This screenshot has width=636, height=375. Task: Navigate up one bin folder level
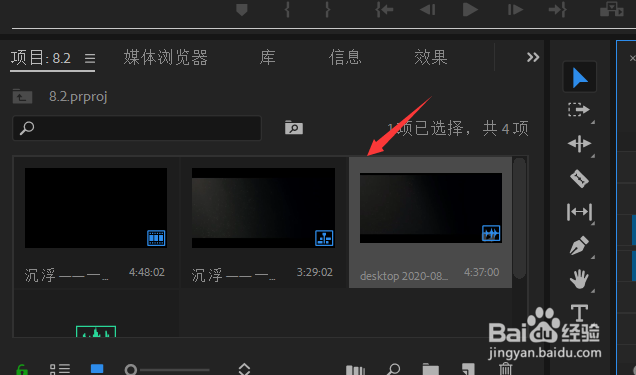pos(22,96)
